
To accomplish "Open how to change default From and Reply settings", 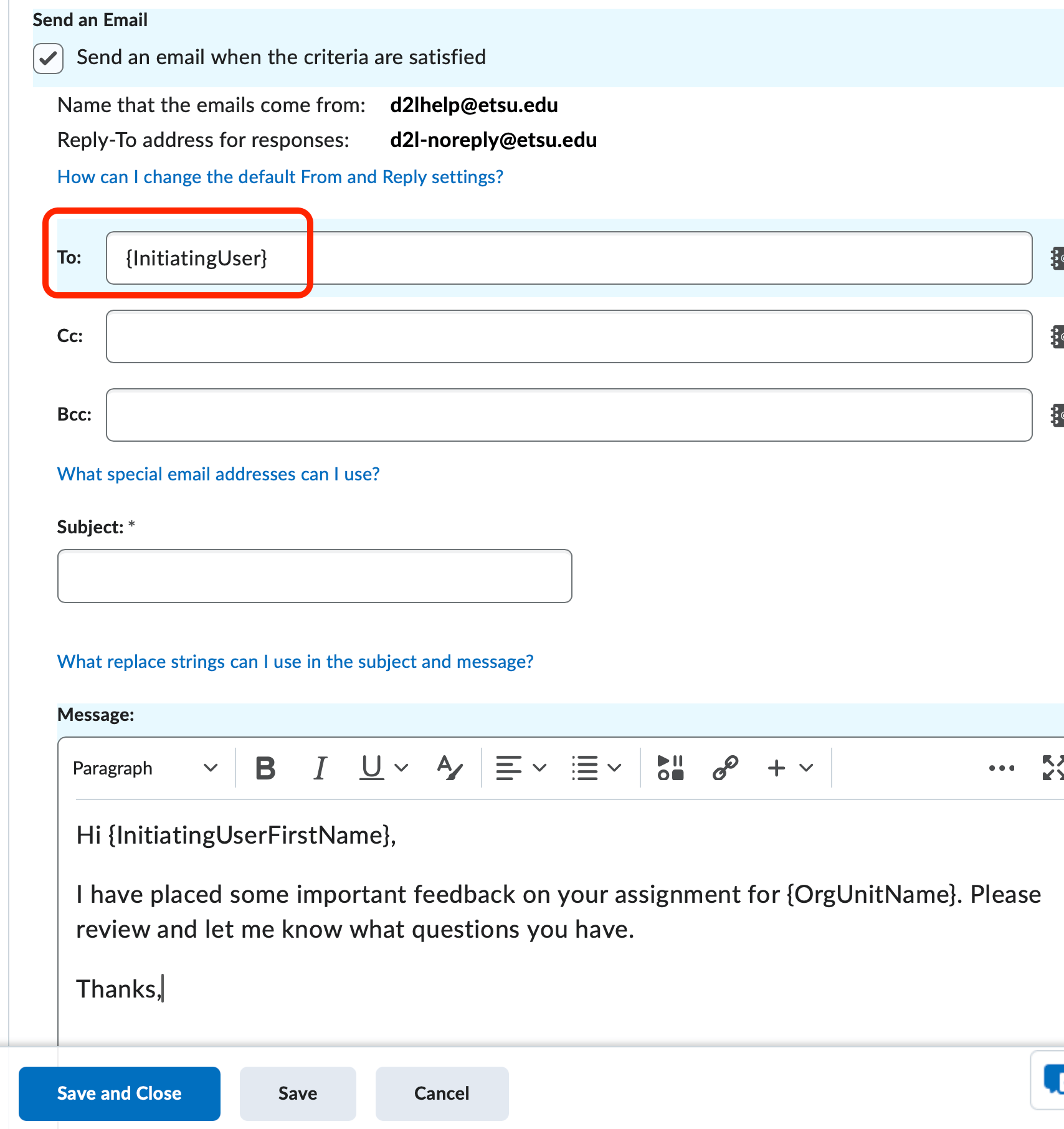I will click(x=280, y=177).
